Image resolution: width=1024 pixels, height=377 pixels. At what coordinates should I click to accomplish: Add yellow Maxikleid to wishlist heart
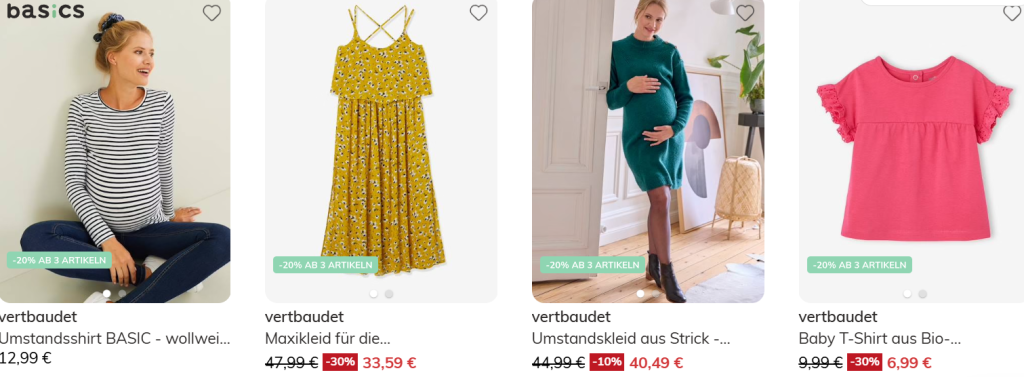tap(479, 12)
